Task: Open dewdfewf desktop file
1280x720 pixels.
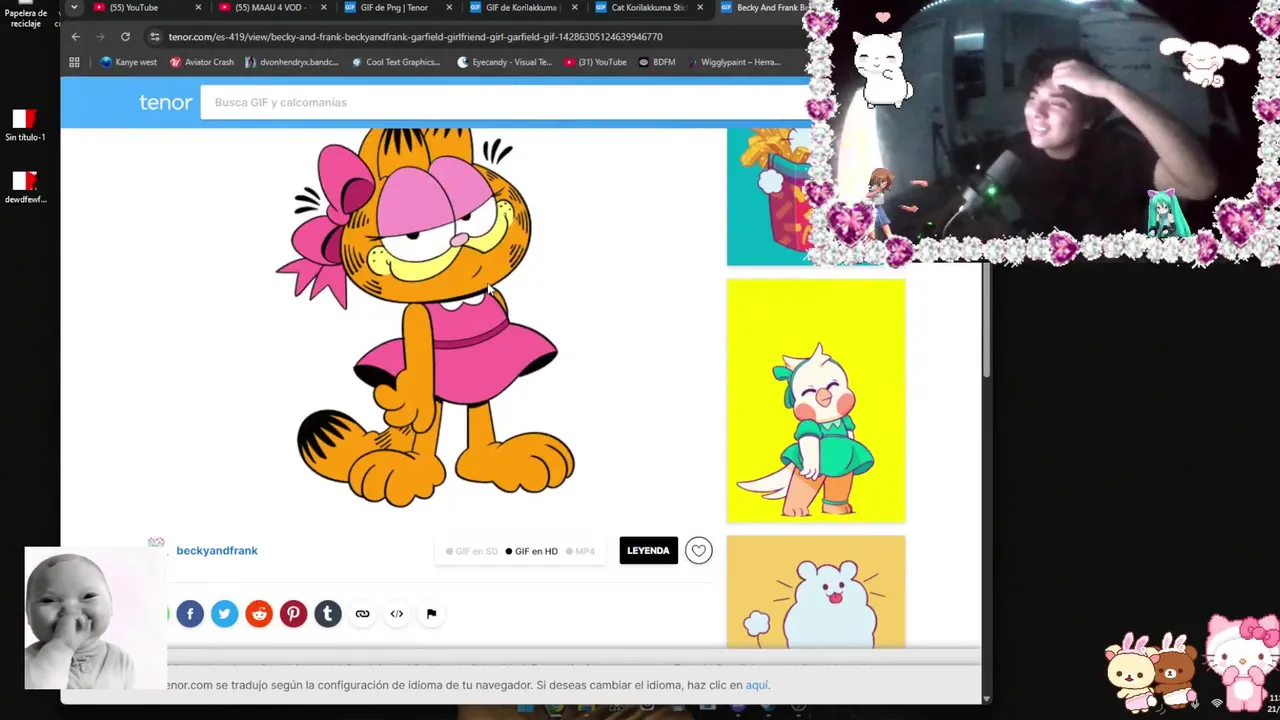Action: coord(25,187)
